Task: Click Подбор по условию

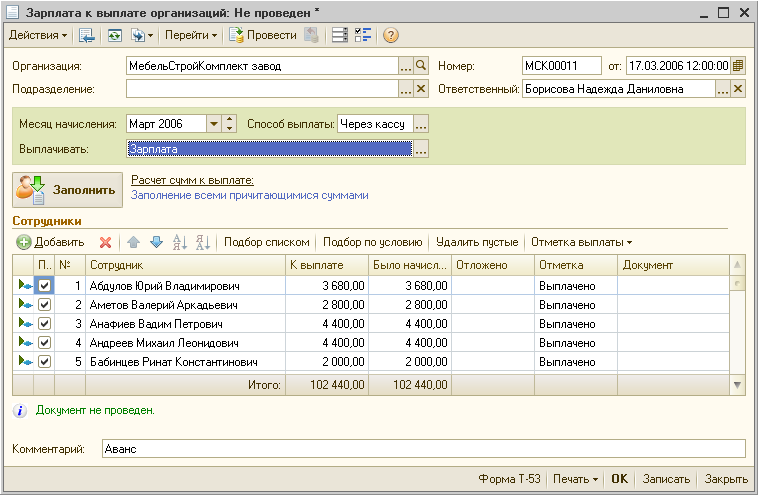Action: [372, 242]
